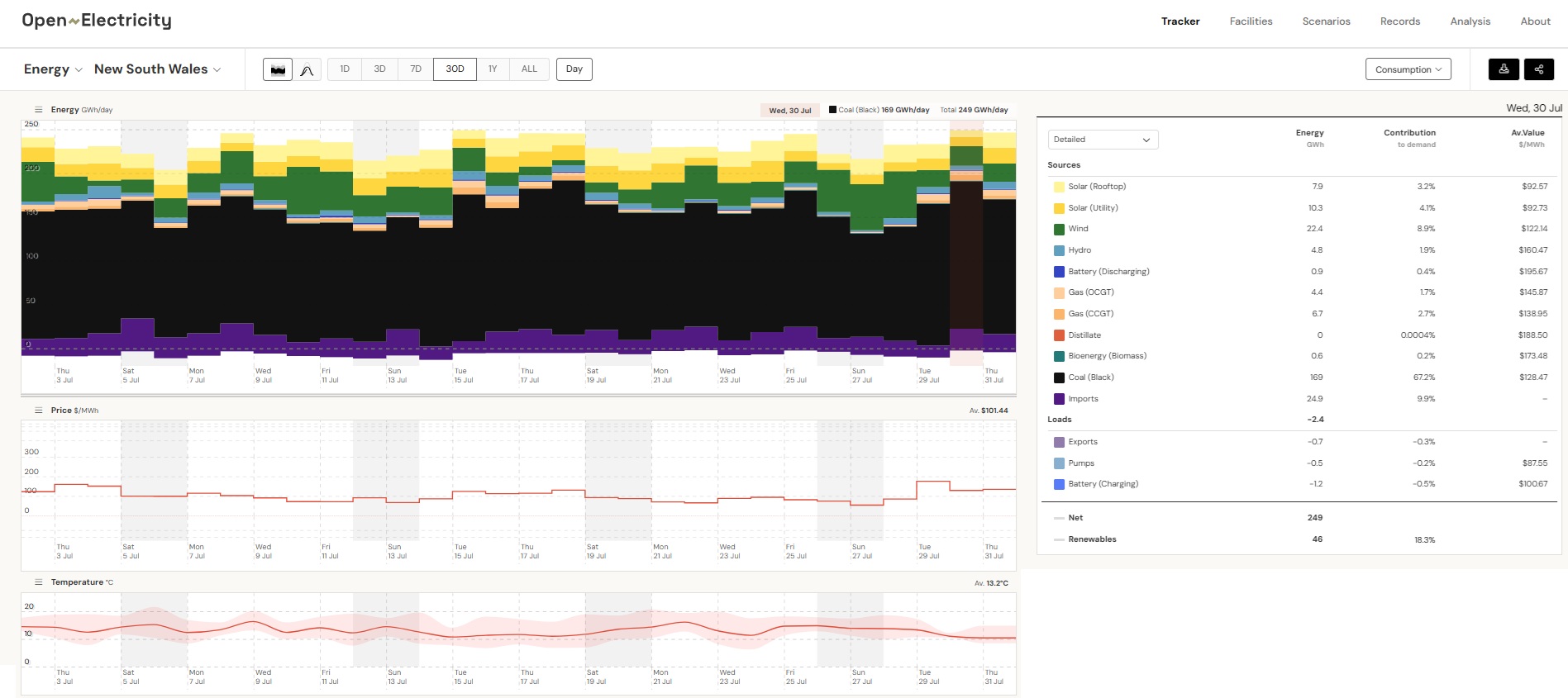Screen dimensions: 1568x698
Task: Open the Price chart hamburger menu
Action: [38, 411]
